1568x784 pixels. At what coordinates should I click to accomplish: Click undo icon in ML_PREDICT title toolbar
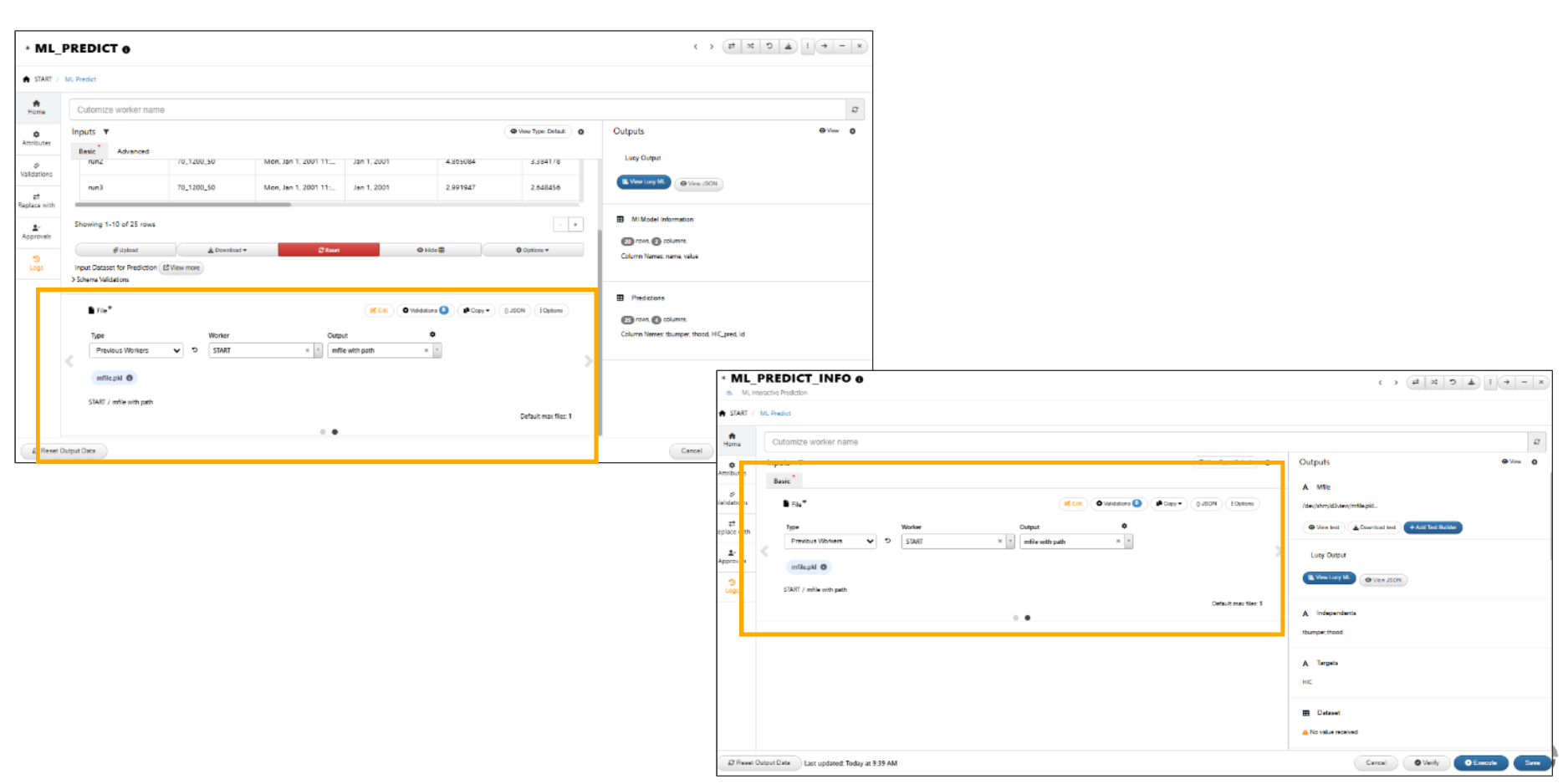(x=769, y=46)
